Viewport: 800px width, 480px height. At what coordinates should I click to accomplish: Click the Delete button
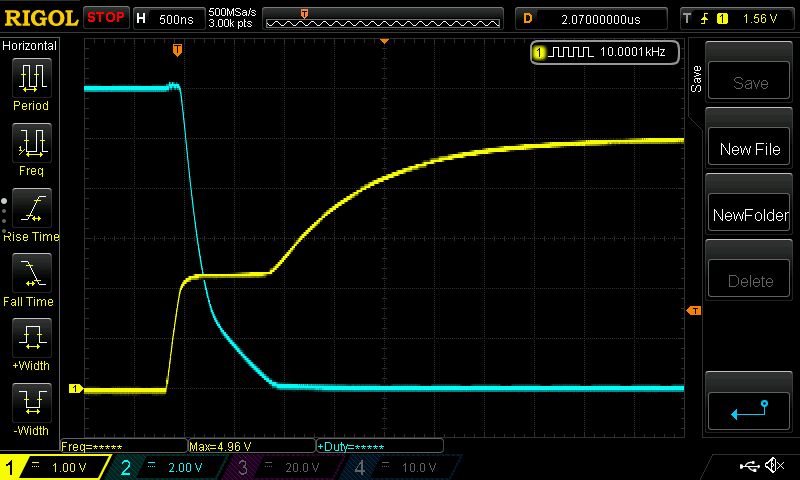[x=749, y=279]
